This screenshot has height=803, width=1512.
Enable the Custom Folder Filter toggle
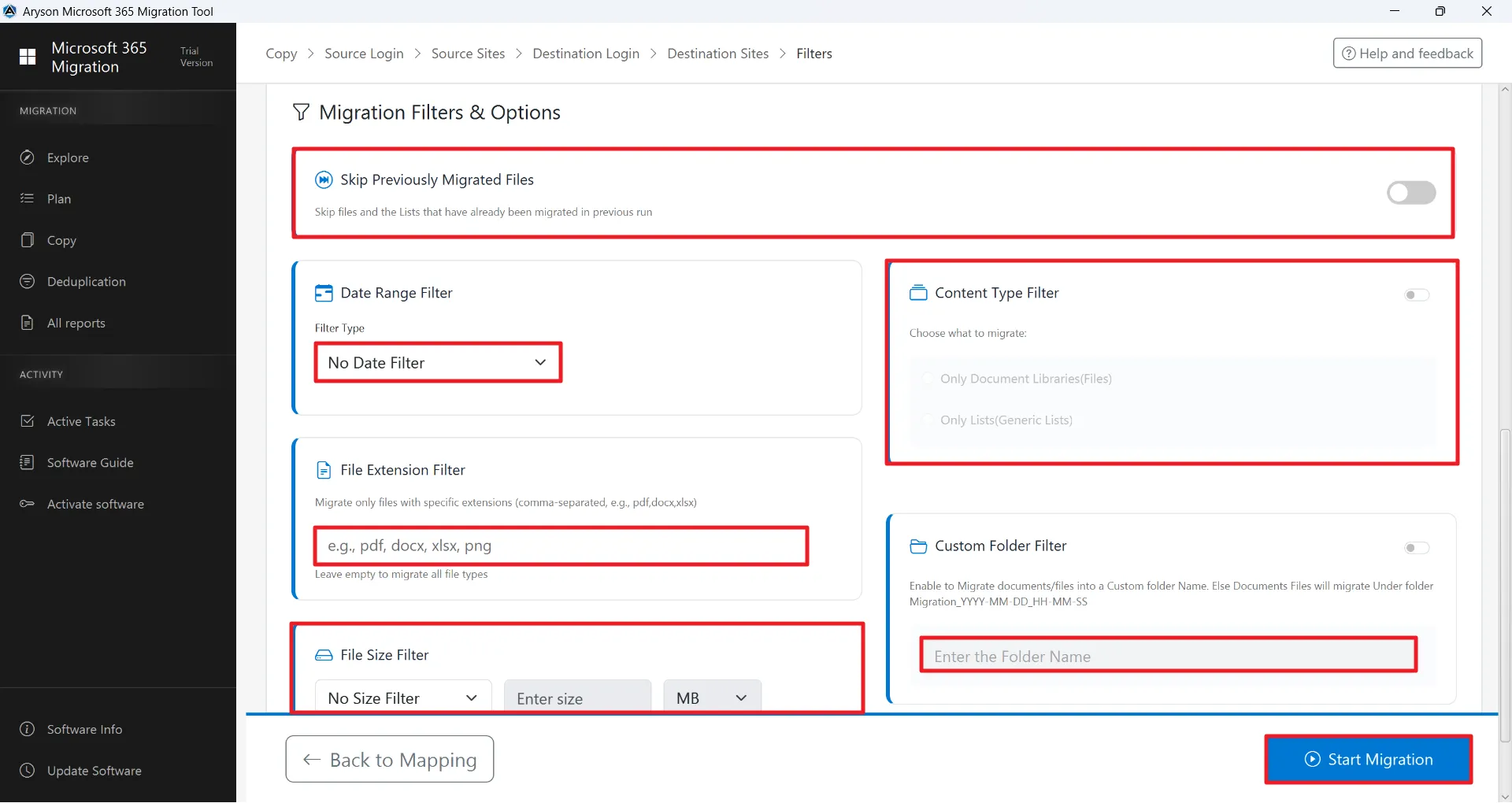1416,548
